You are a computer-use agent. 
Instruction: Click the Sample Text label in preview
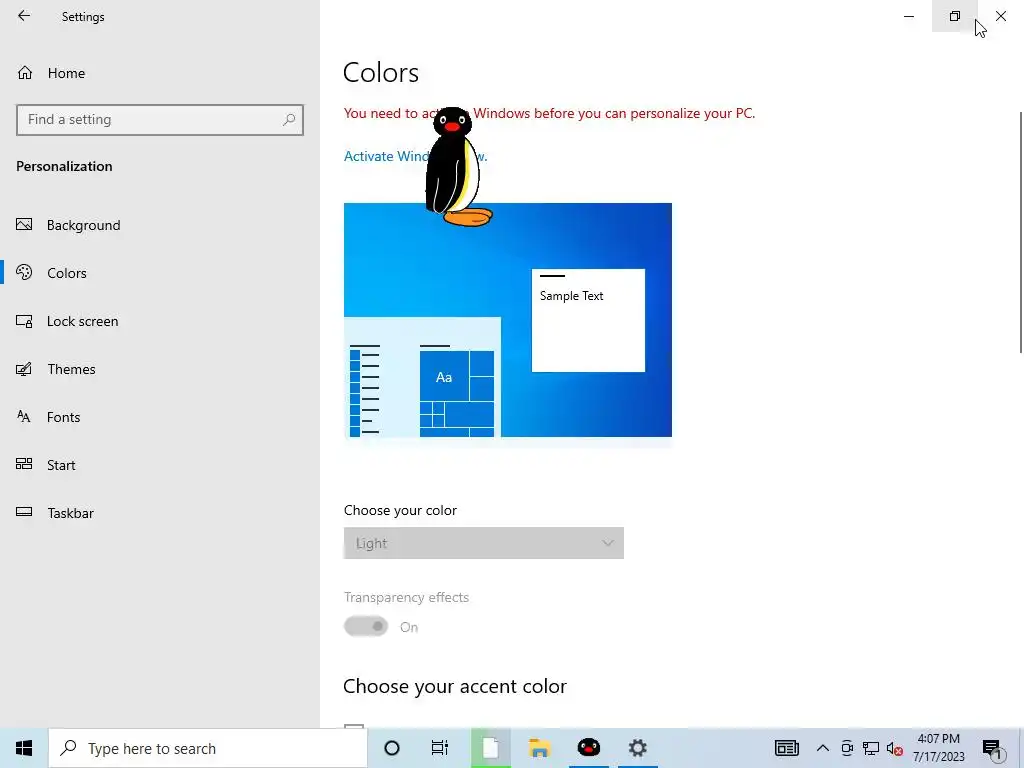coord(571,296)
